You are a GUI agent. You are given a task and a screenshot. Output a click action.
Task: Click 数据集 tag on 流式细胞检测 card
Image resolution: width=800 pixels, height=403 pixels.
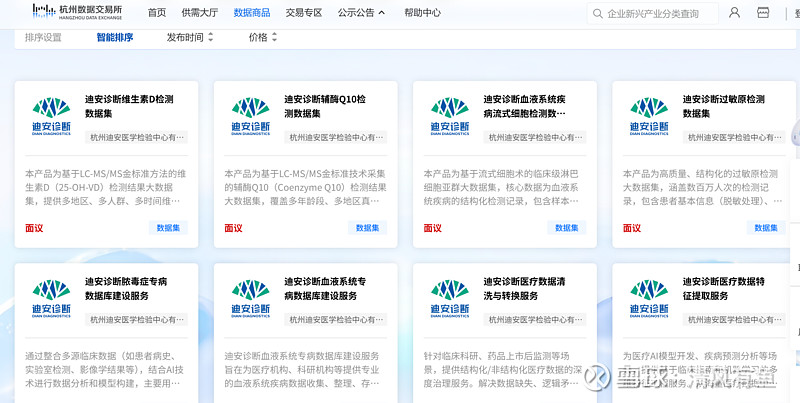[x=567, y=228]
